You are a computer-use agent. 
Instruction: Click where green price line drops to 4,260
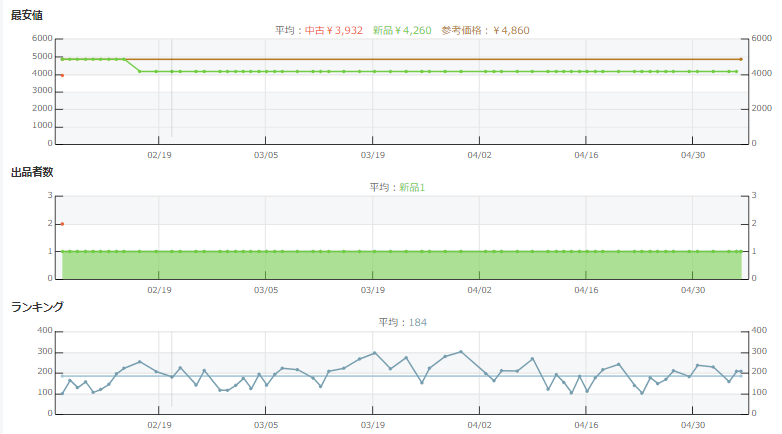coord(140,72)
